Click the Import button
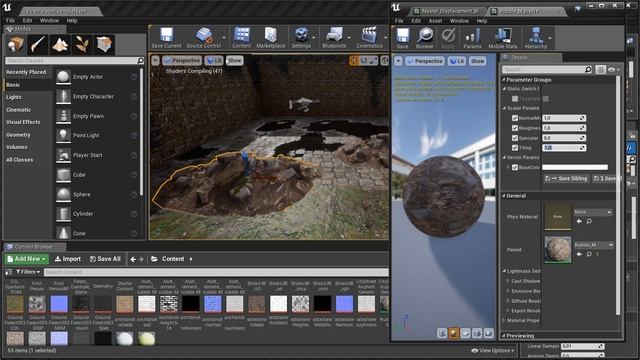Image resolution: width=640 pixels, height=360 pixels. [68, 259]
